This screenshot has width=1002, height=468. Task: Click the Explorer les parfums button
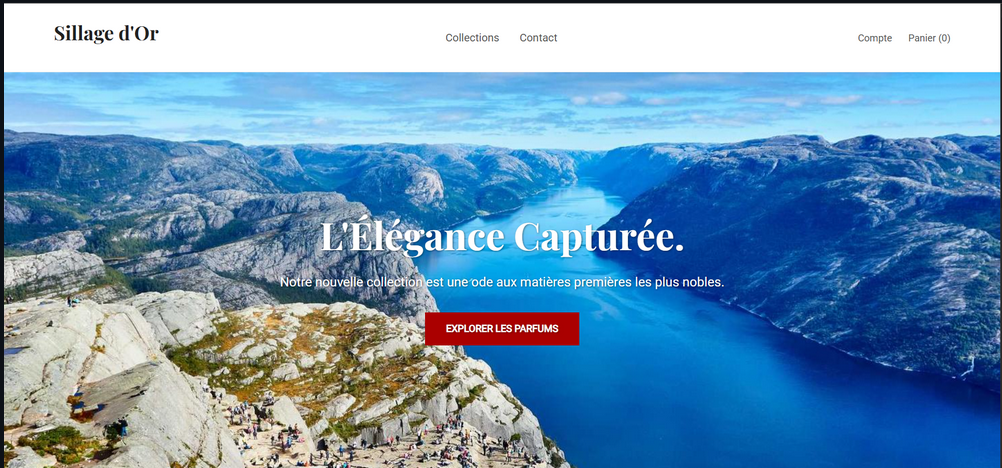click(502, 329)
